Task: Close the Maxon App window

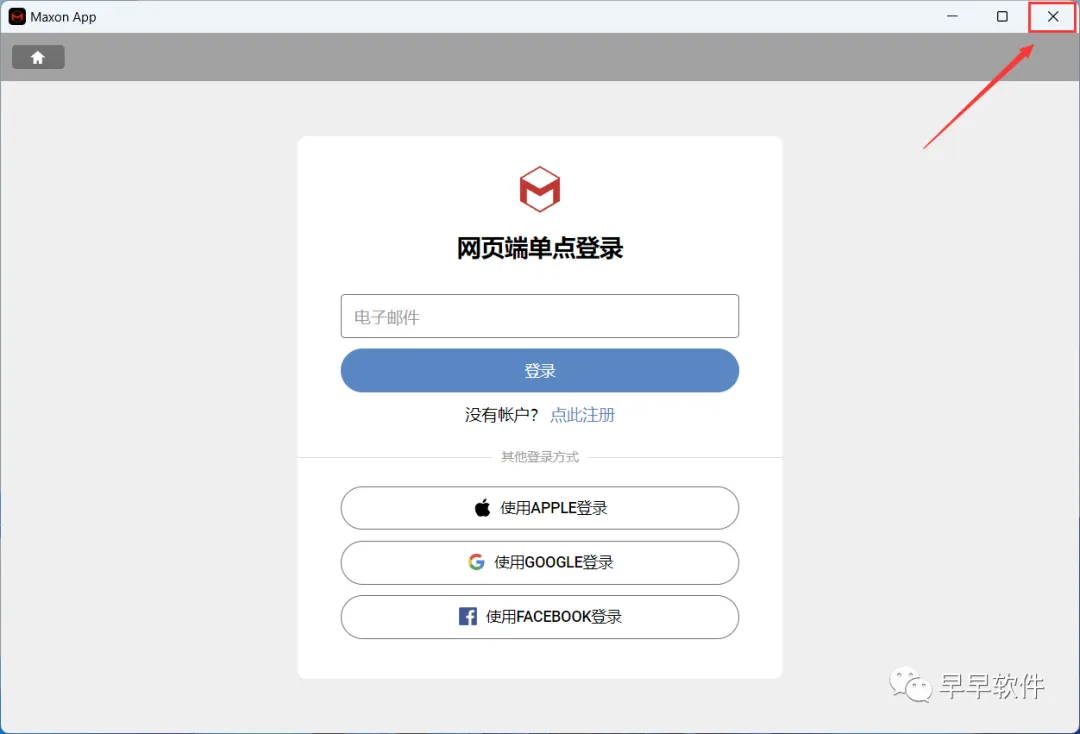Action: coord(1052,17)
